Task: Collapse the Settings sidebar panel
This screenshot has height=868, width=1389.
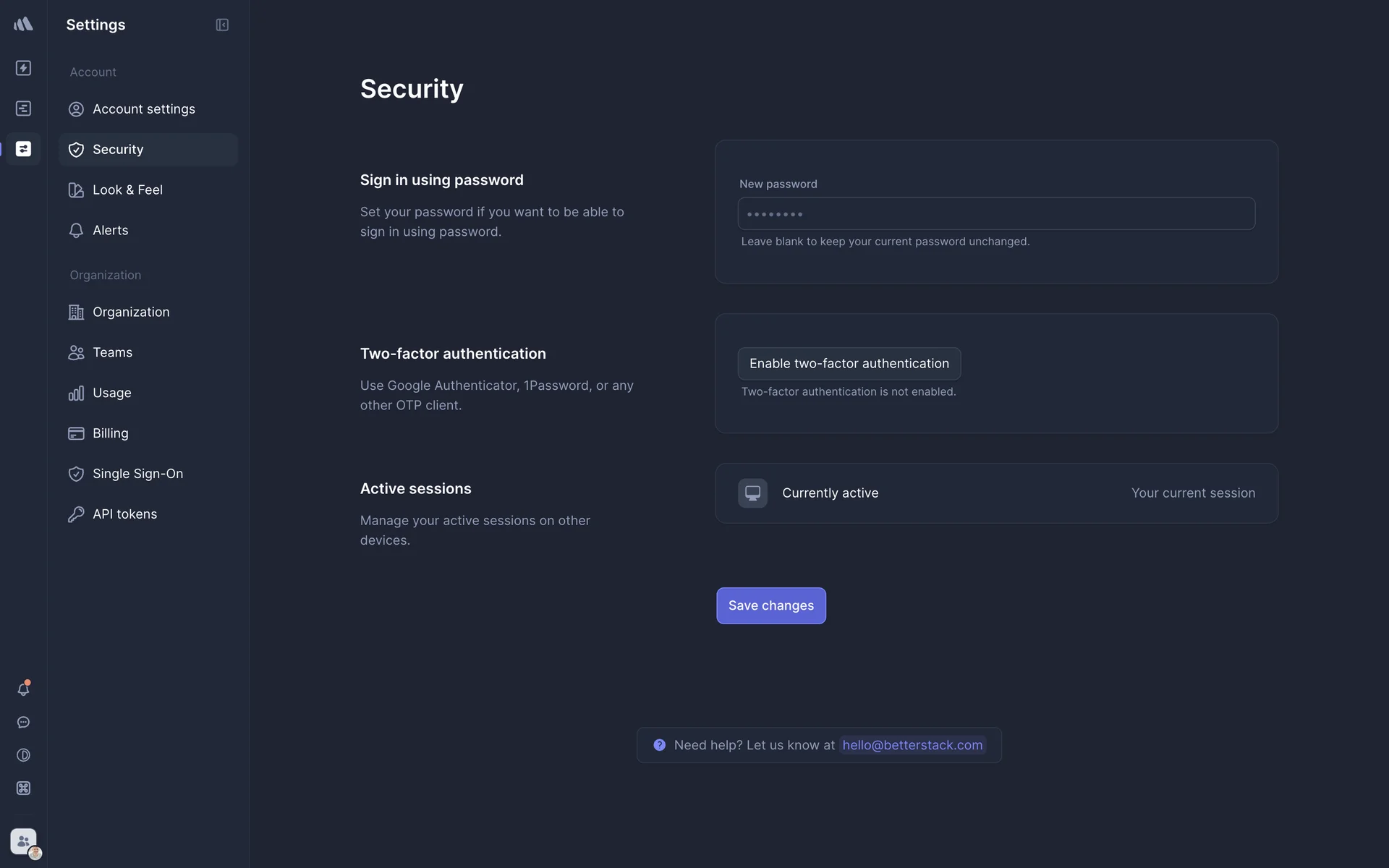Action: coord(222,25)
